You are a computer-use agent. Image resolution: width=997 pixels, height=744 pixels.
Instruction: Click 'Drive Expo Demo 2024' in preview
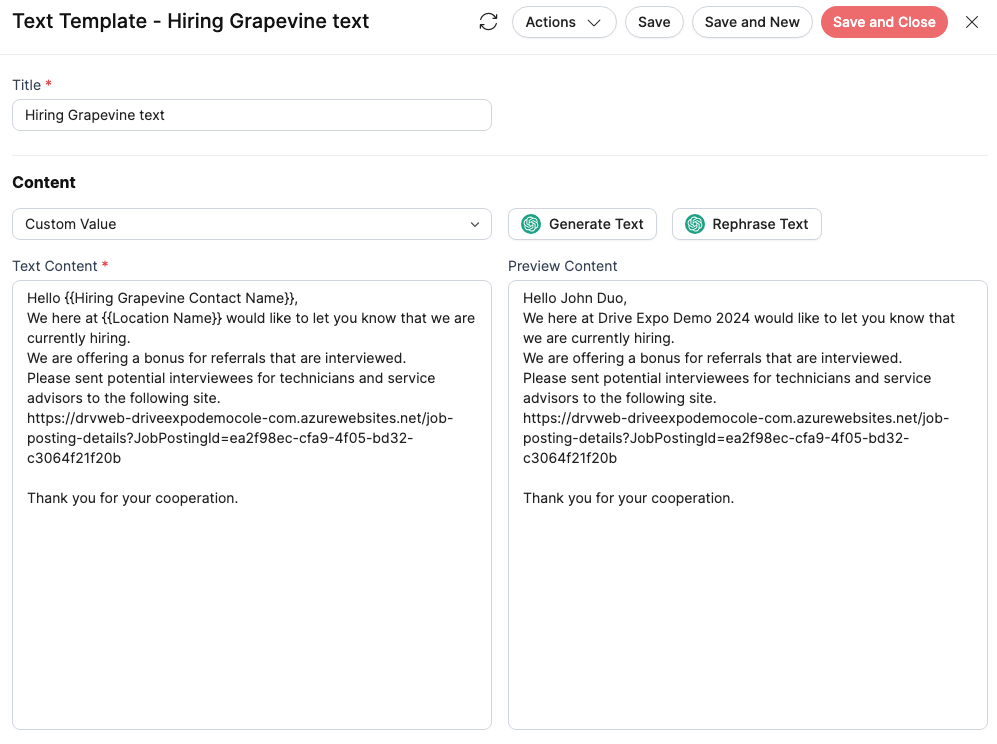(x=673, y=318)
